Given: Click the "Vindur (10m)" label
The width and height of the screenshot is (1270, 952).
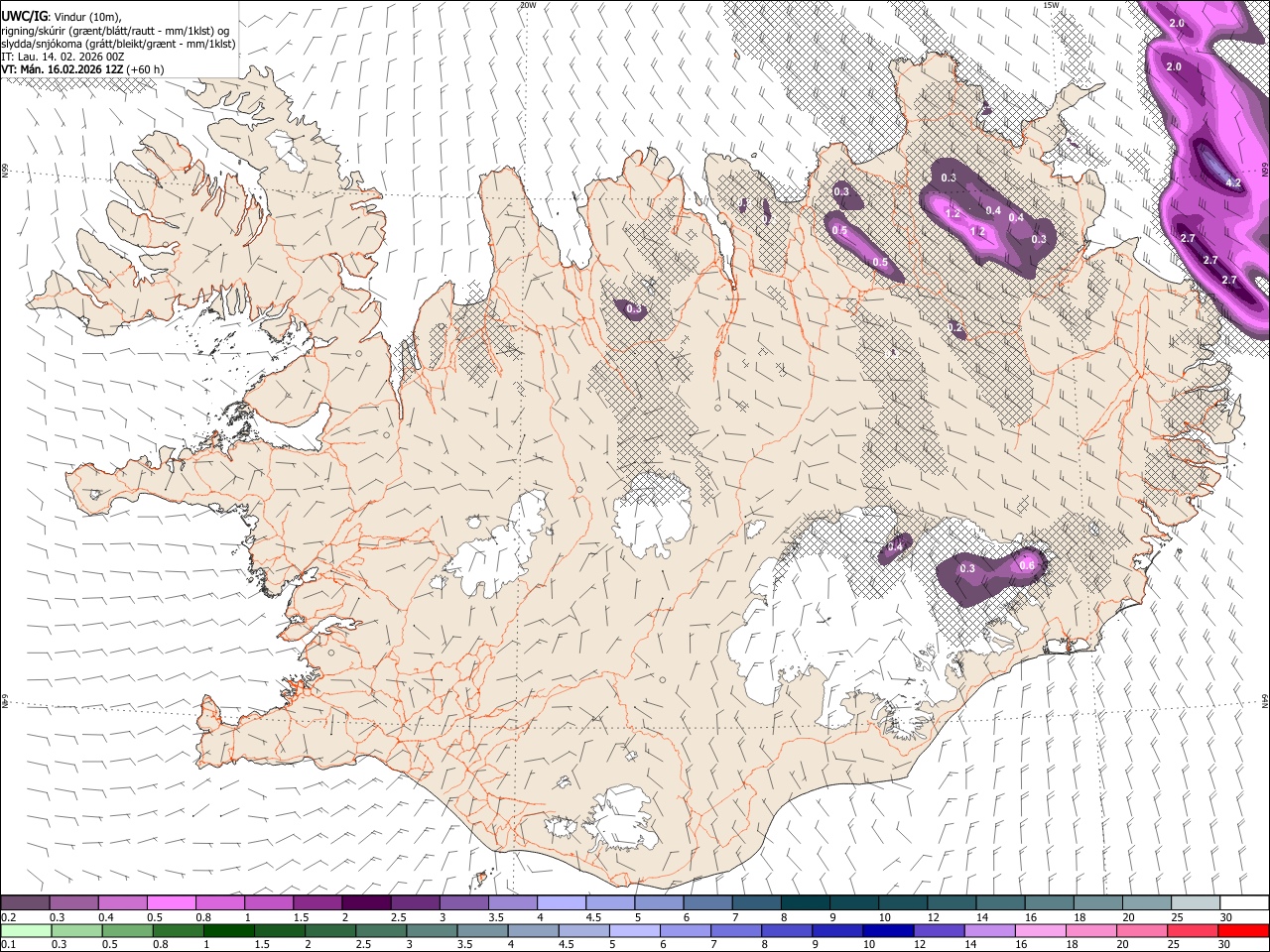Looking at the screenshot, I should click(x=85, y=16).
